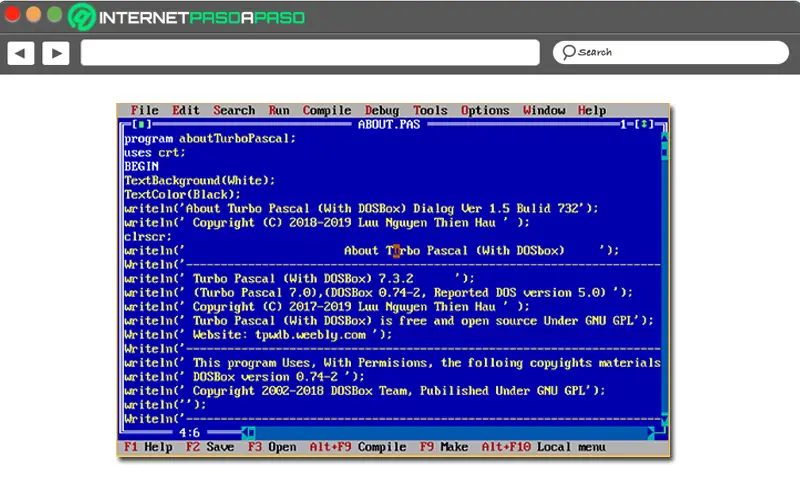This screenshot has height=500, width=800.
Task: Click the 'TextColor(Black);' line
Action: coord(182,194)
